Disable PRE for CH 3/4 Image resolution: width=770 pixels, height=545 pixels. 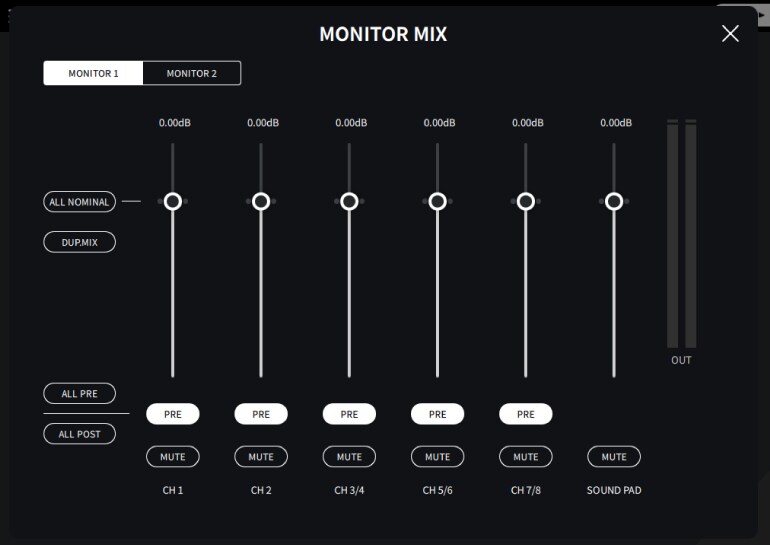tap(349, 414)
